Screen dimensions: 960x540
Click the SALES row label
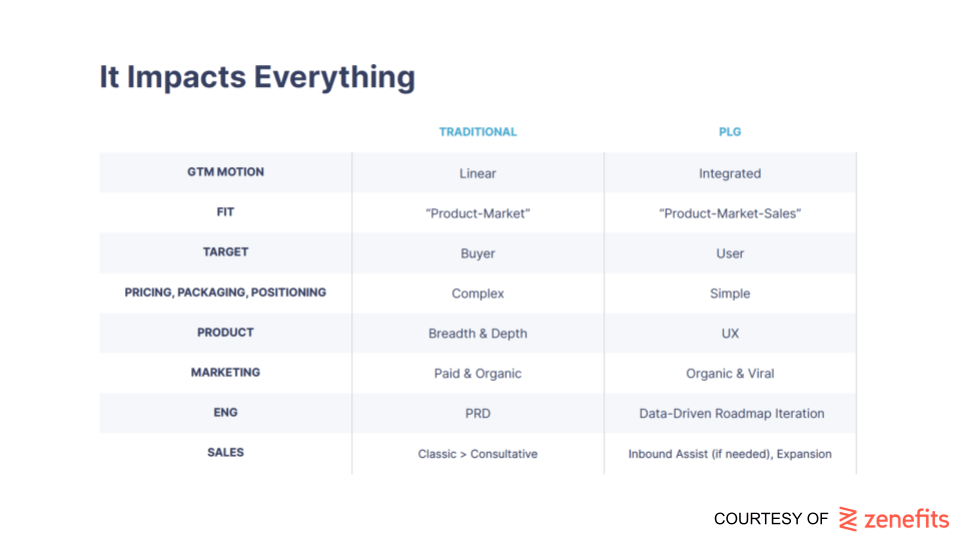coord(225,452)
